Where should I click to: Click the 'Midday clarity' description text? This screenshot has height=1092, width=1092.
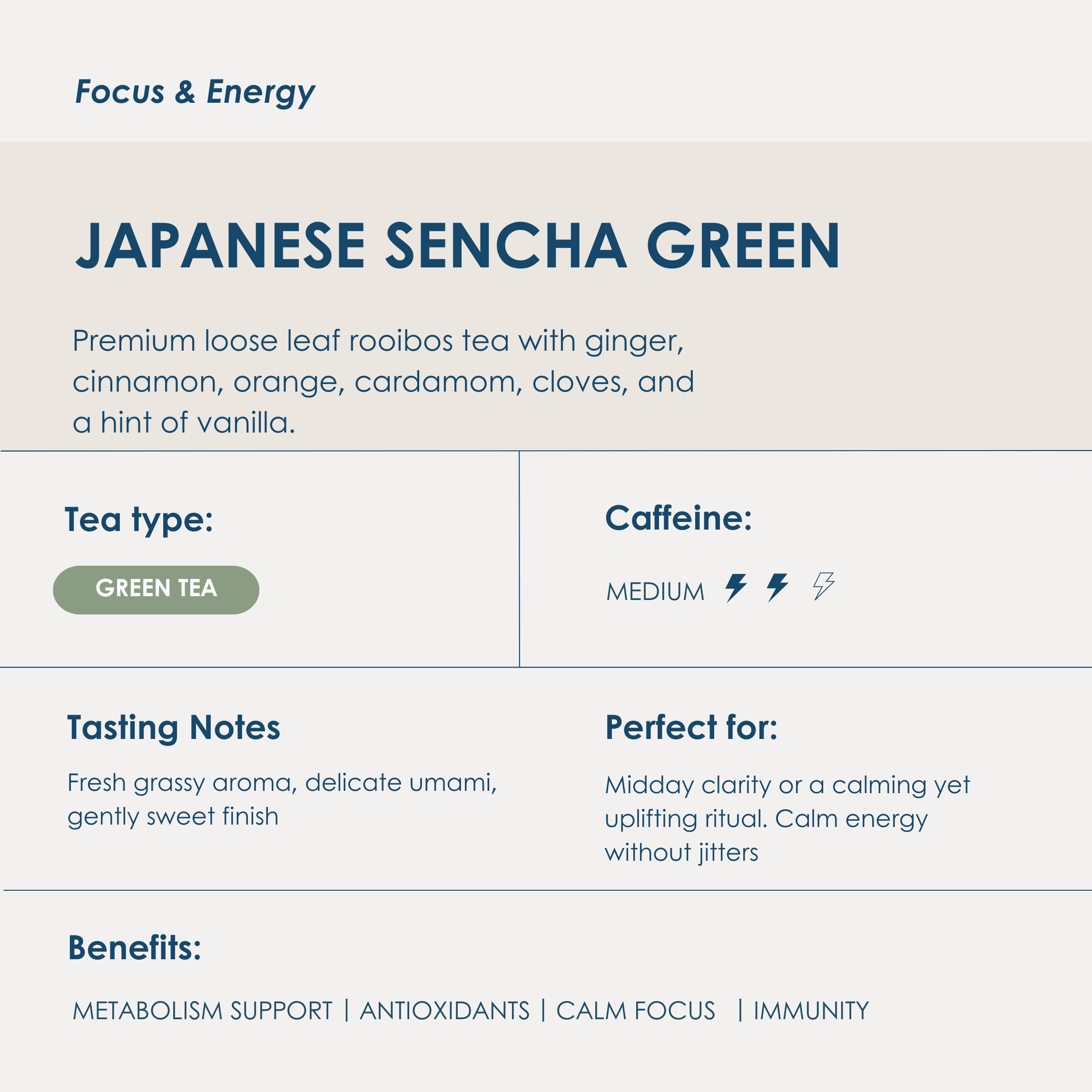787,818
